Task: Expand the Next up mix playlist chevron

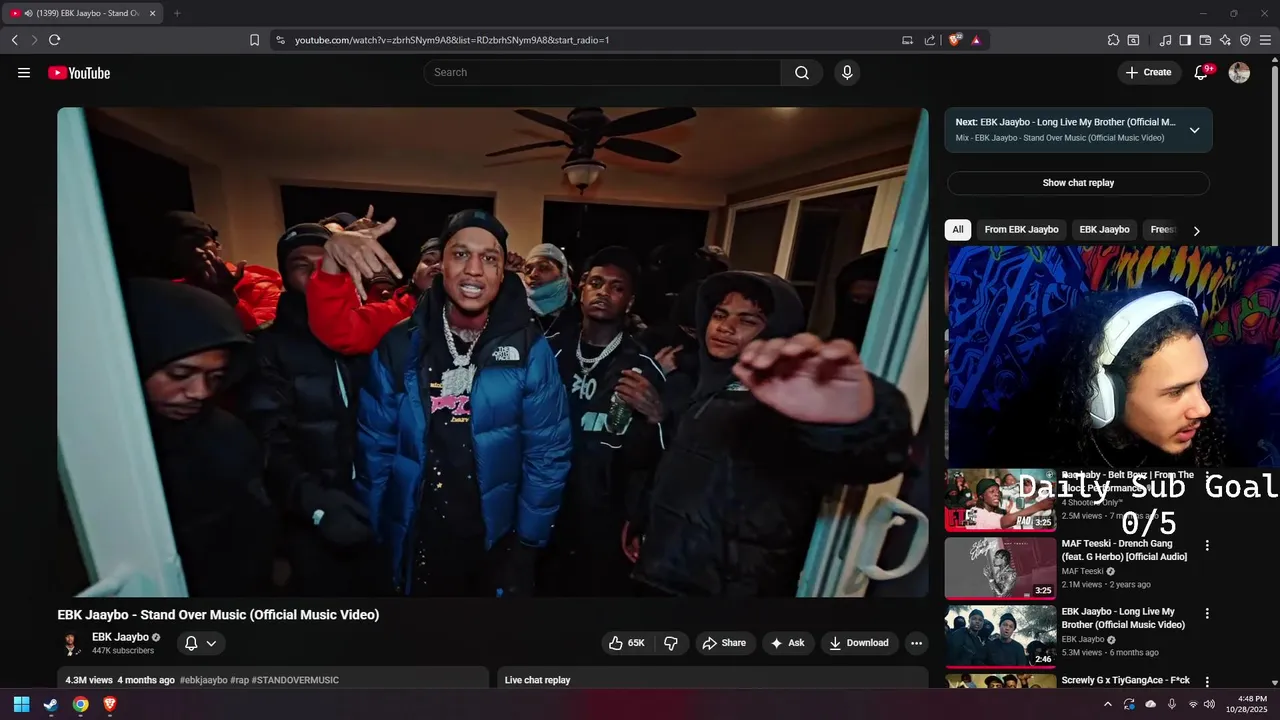Action: [1194, 130]
